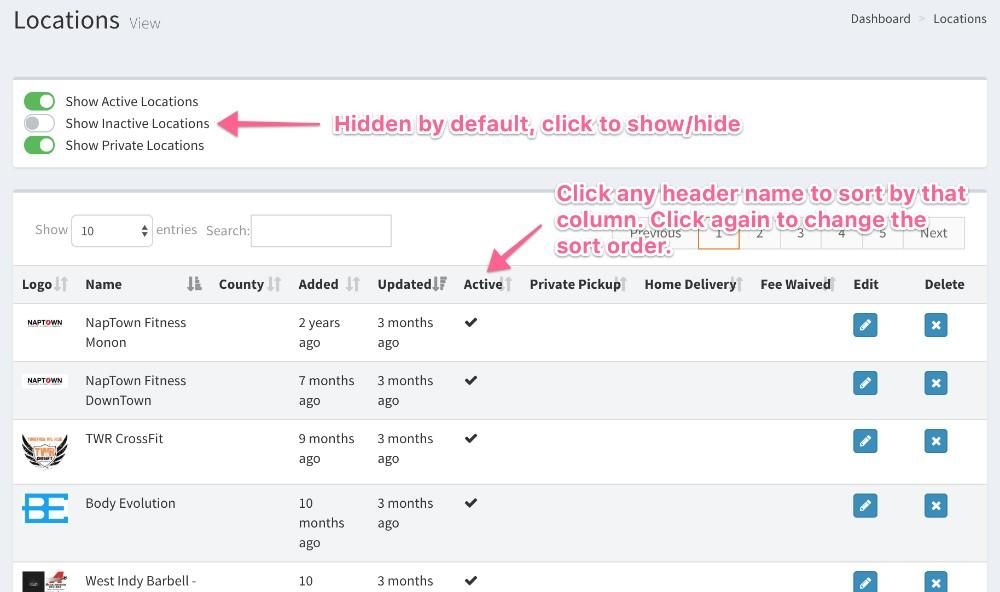Edit the NapTown Fitness Monon location

[865, 325]
